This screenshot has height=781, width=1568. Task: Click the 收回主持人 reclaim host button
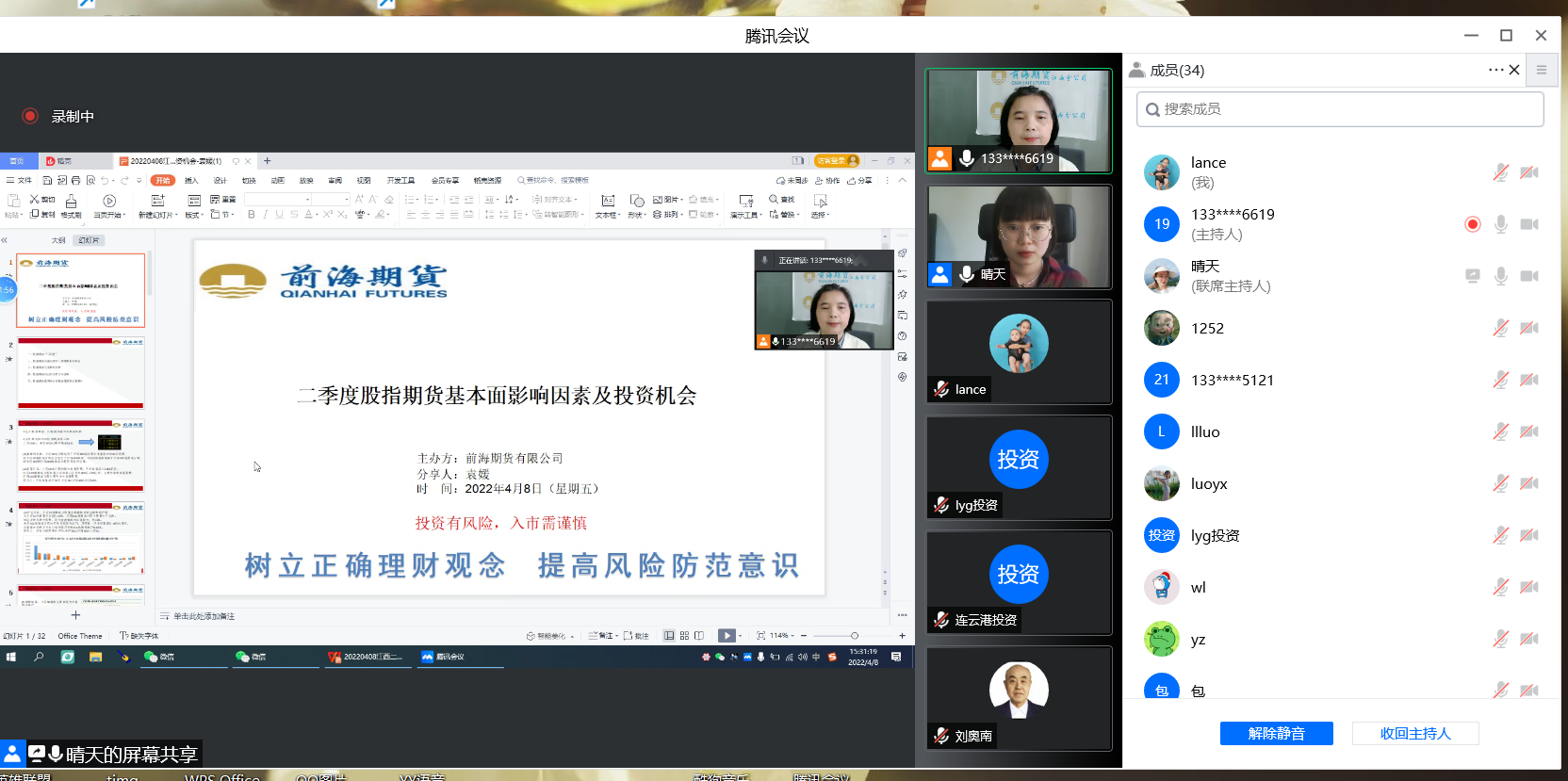(x=1415, y=733)
